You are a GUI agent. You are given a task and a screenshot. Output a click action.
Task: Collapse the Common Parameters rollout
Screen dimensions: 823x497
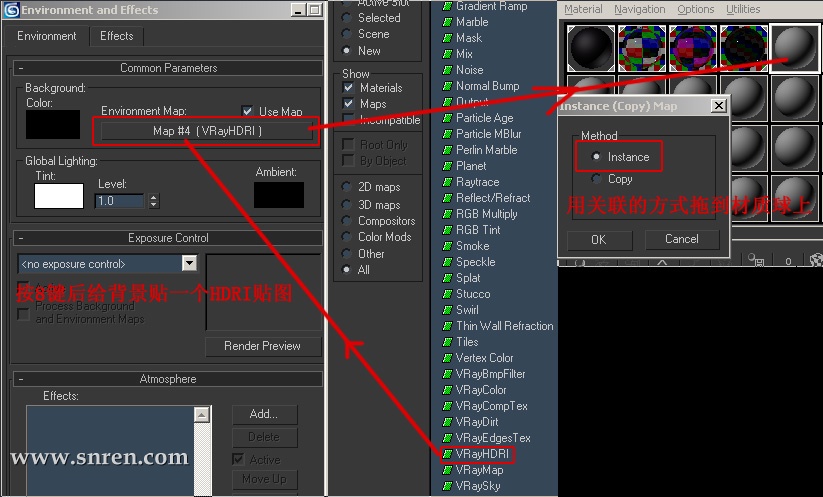[x=168, y=68]
